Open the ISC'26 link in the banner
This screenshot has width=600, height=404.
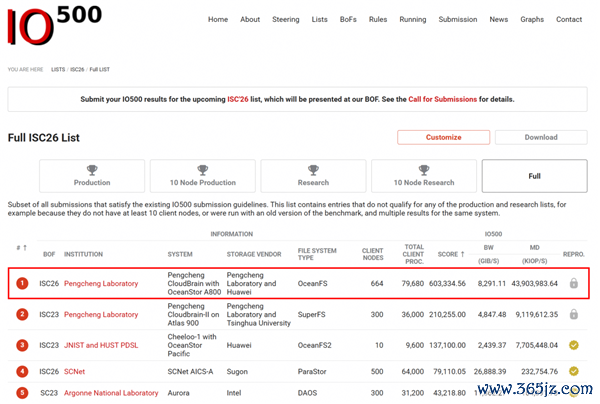pyautogui.click(x=238, y=99)
